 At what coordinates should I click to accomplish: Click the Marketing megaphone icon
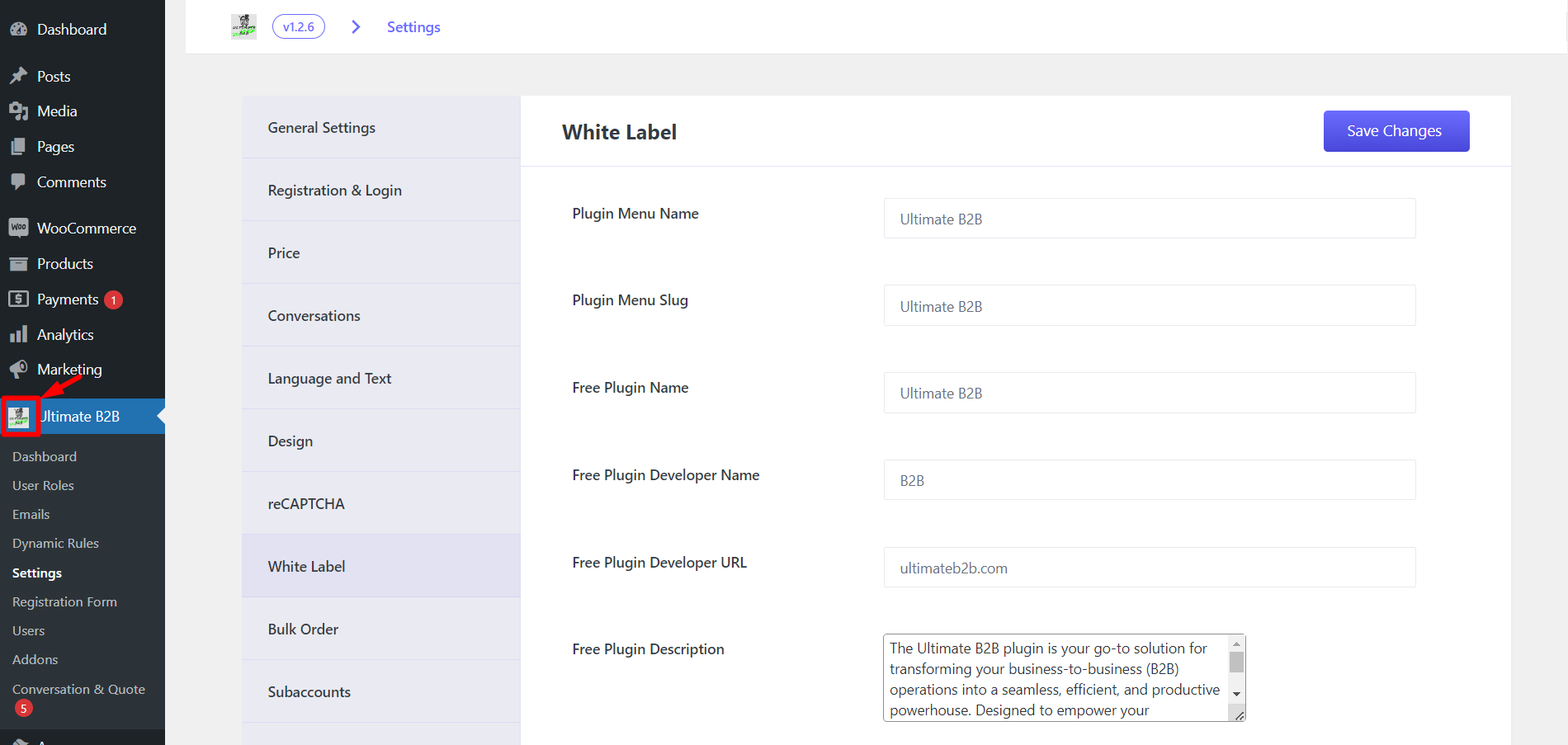point(18,369)
